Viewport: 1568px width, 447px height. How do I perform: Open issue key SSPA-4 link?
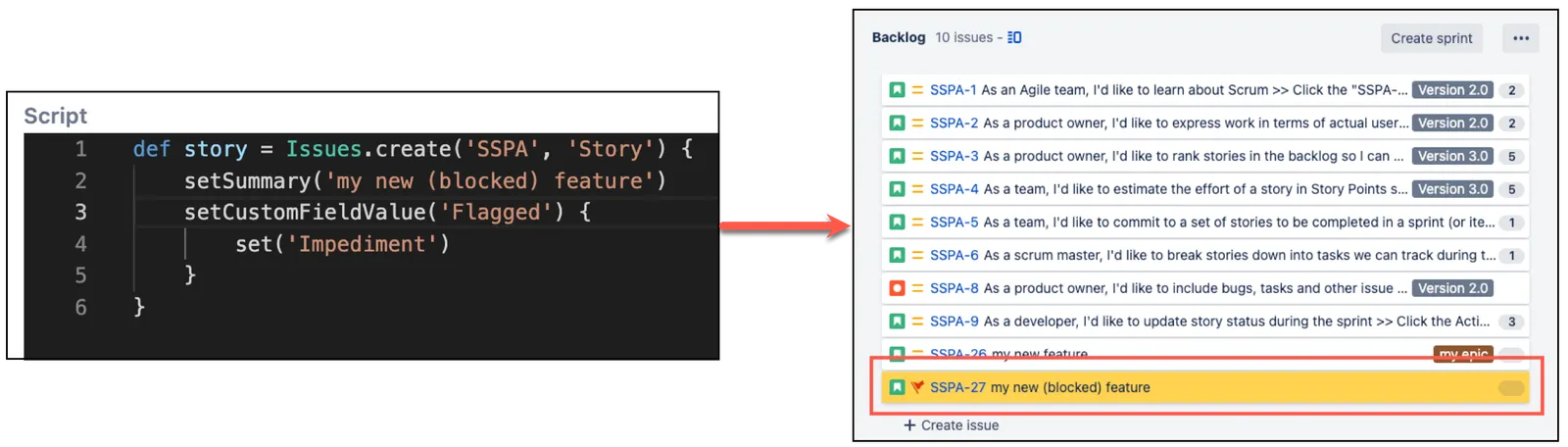coord(954,189)
